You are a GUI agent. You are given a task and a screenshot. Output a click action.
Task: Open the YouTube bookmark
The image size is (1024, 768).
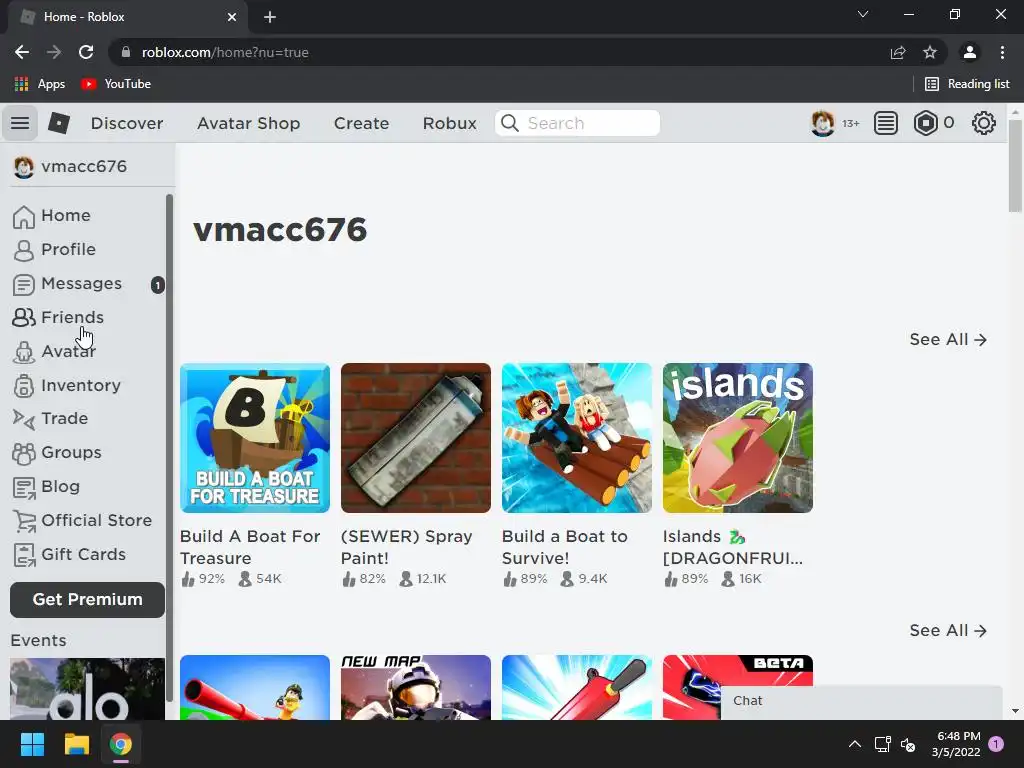pos(116,84)
